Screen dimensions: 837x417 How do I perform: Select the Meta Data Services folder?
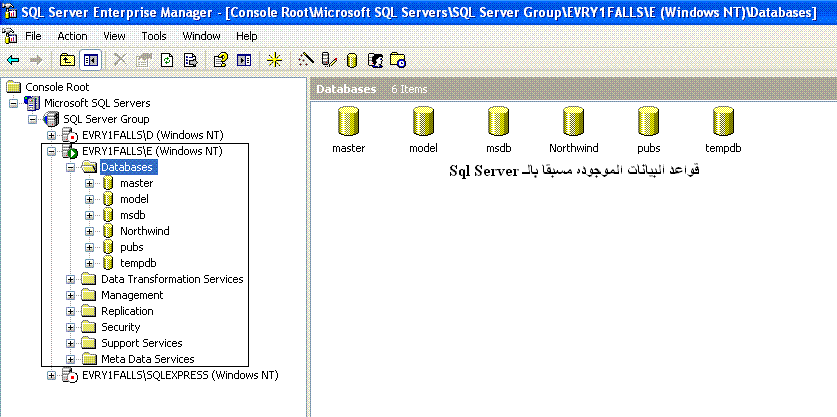point(148,359)
